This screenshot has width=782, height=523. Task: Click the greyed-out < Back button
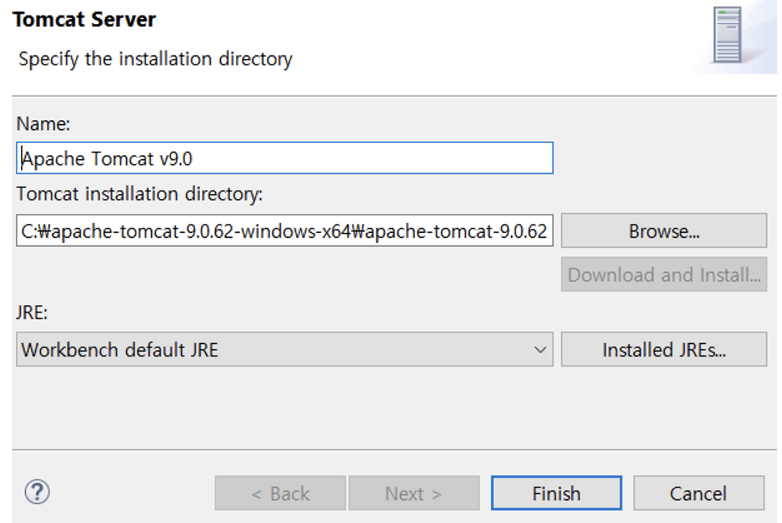(280, 493)
